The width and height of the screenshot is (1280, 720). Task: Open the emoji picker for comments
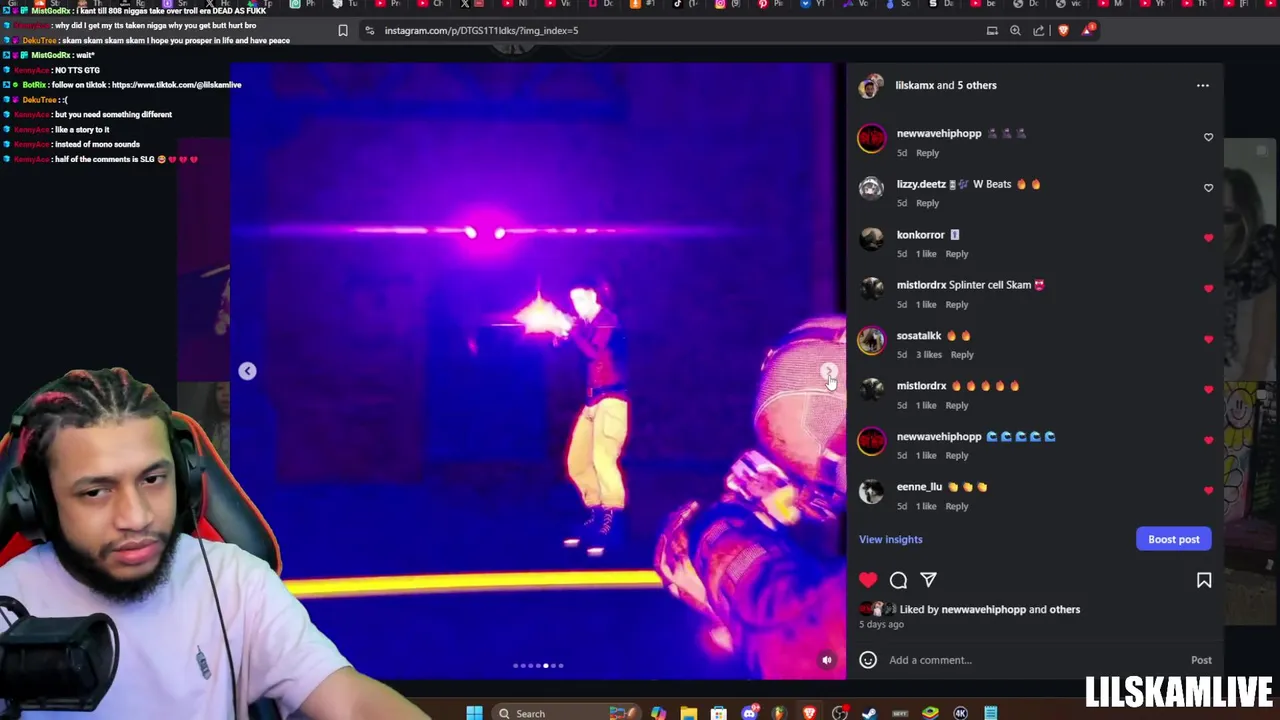tap(868, 660)
